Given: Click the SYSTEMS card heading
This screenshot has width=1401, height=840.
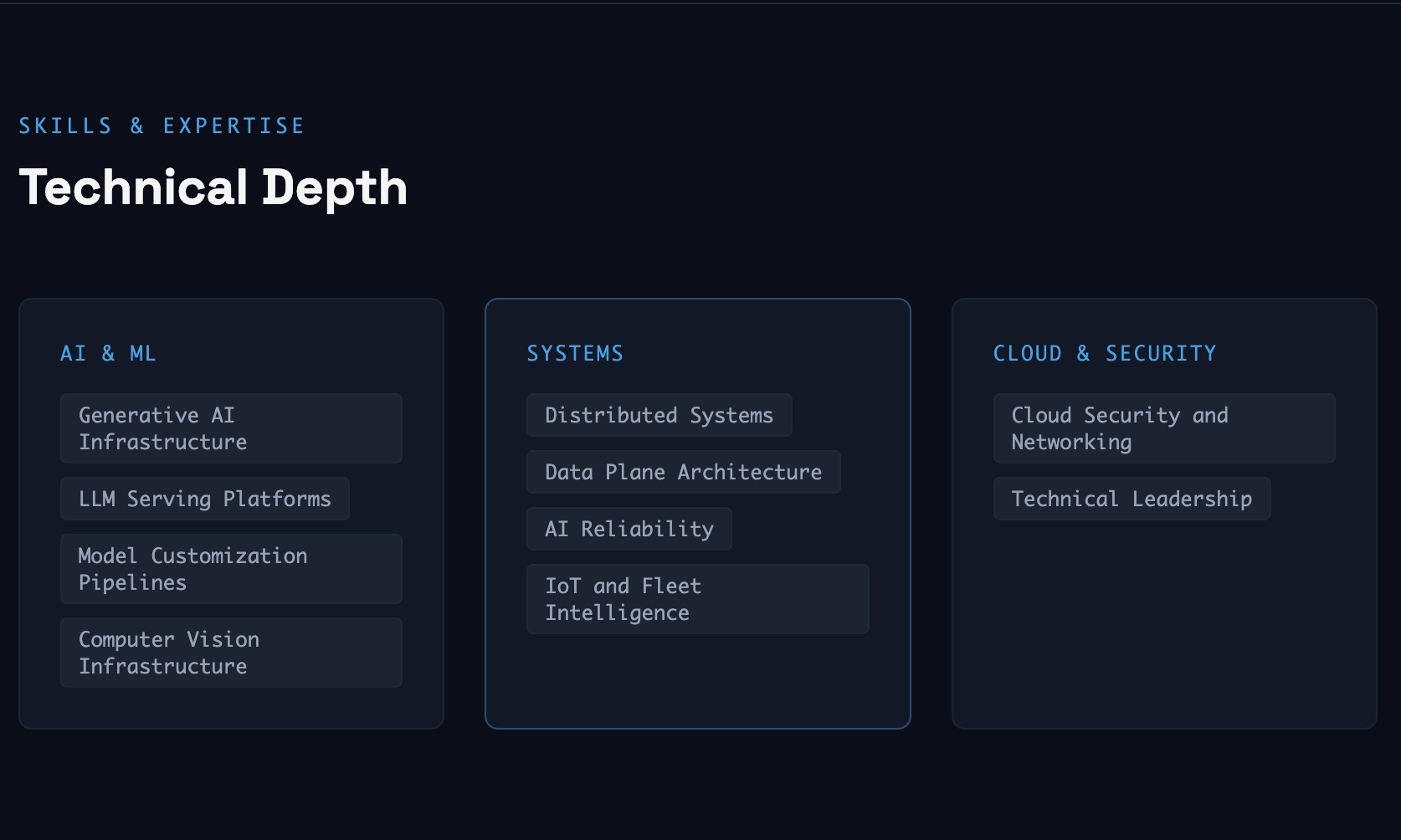Looking at the screenshot, I should 575,354.
